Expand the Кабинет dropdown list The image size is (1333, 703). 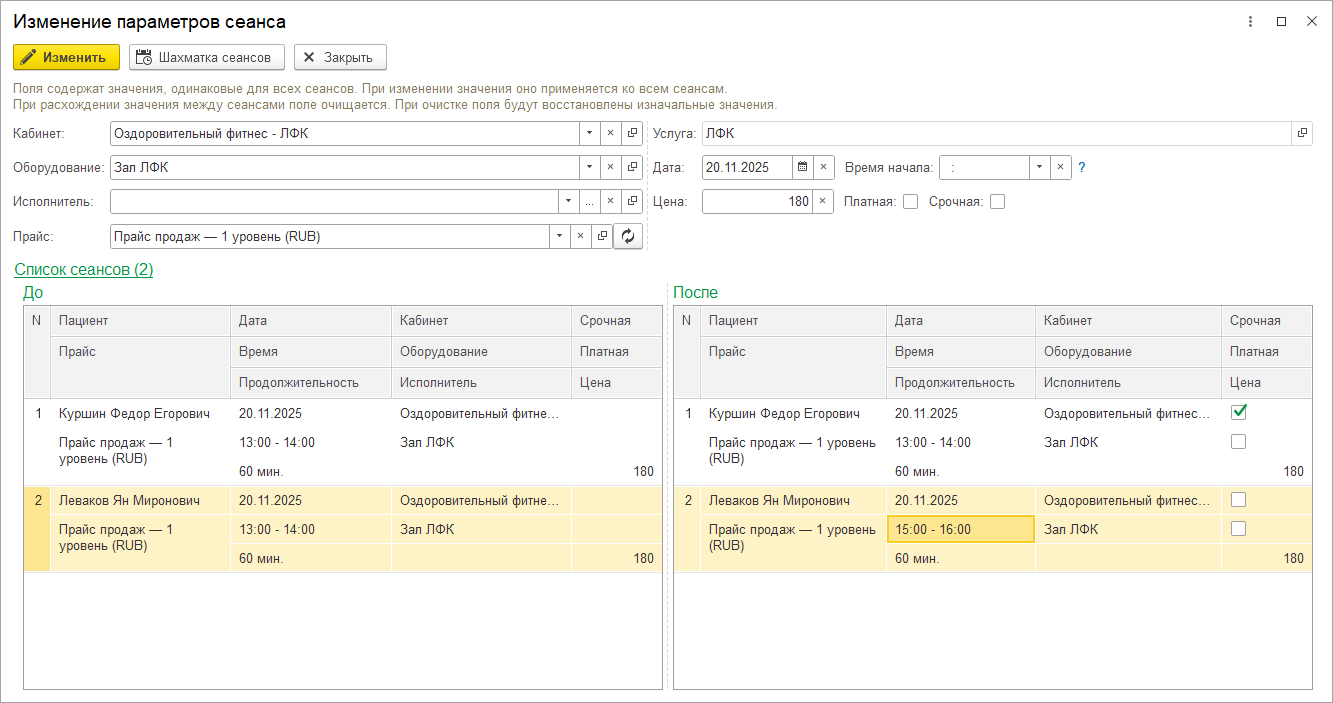pyautogui.click(x=589, y=133)
